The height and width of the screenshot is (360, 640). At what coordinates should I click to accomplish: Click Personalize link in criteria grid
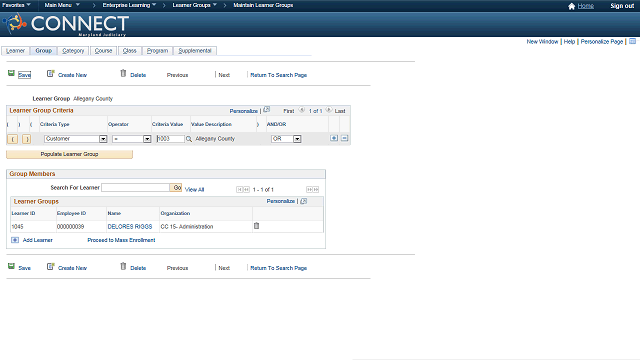(243, 111)
